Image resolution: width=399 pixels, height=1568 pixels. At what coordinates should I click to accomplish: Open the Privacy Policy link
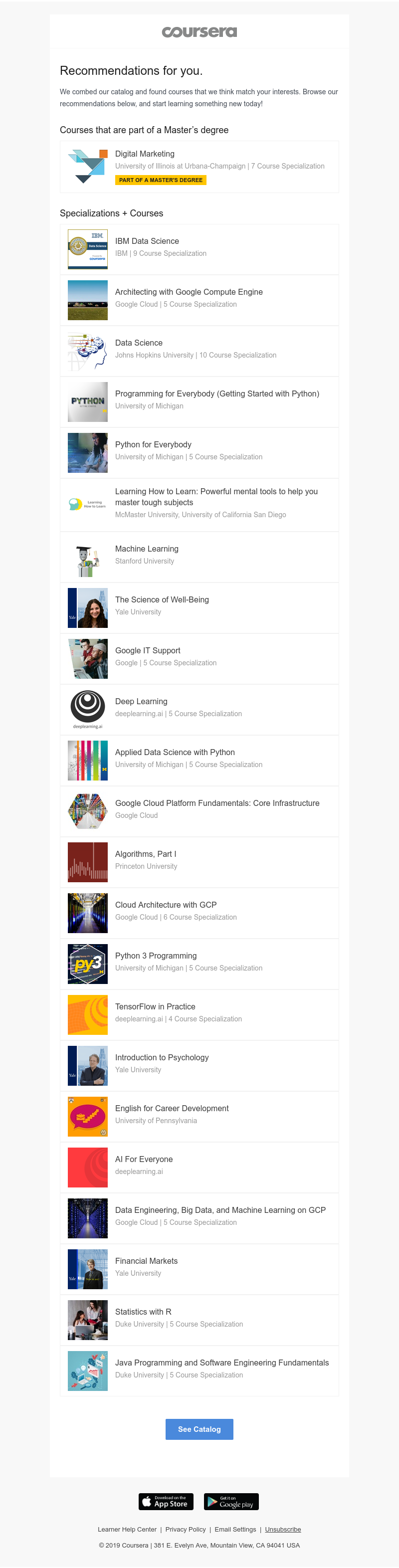pos(185,1529)
